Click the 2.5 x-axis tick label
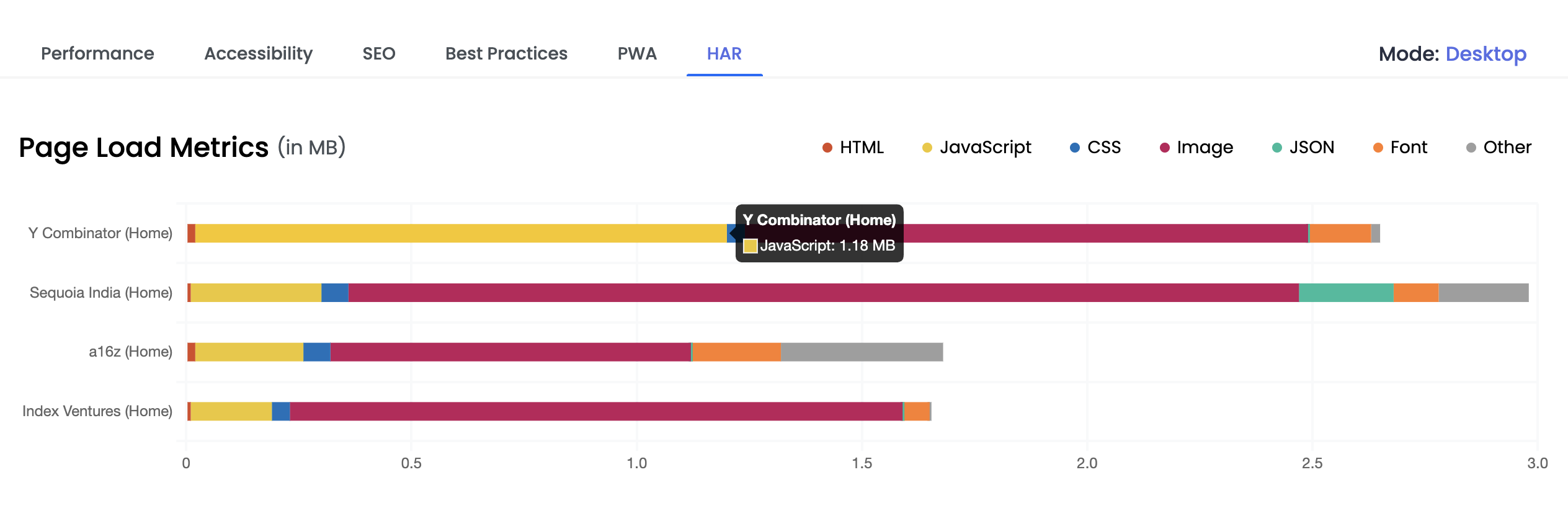Image resolution: width=1568 pixels, height=516 pixels. point(1312,463)
